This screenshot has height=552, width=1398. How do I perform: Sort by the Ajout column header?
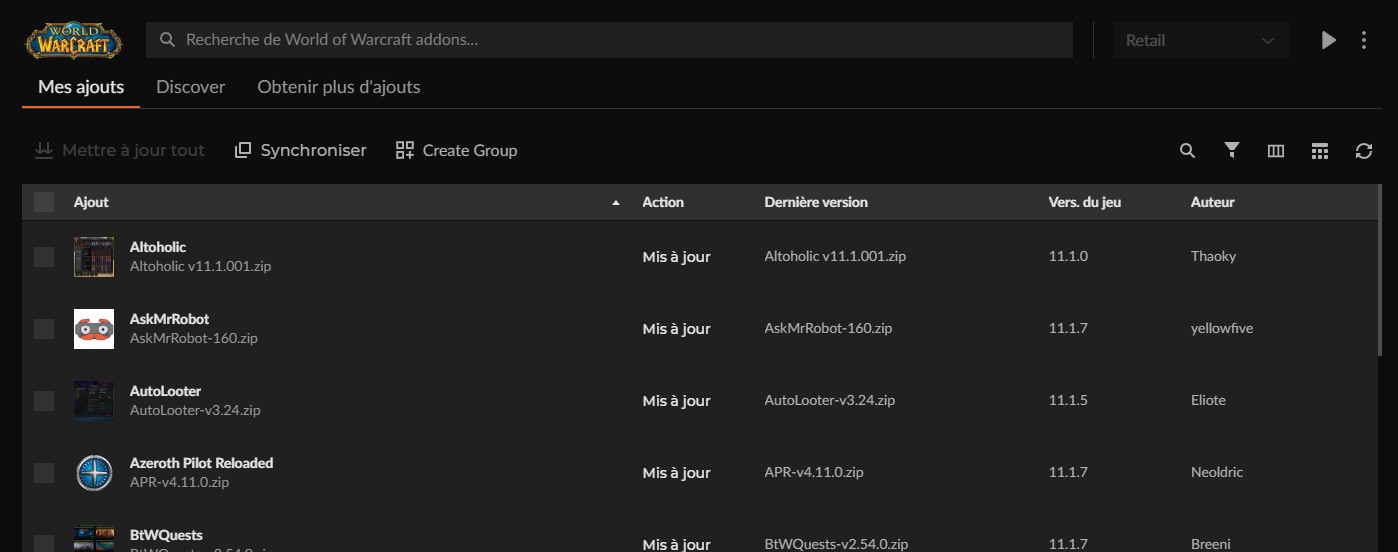[x=91, y=202]
